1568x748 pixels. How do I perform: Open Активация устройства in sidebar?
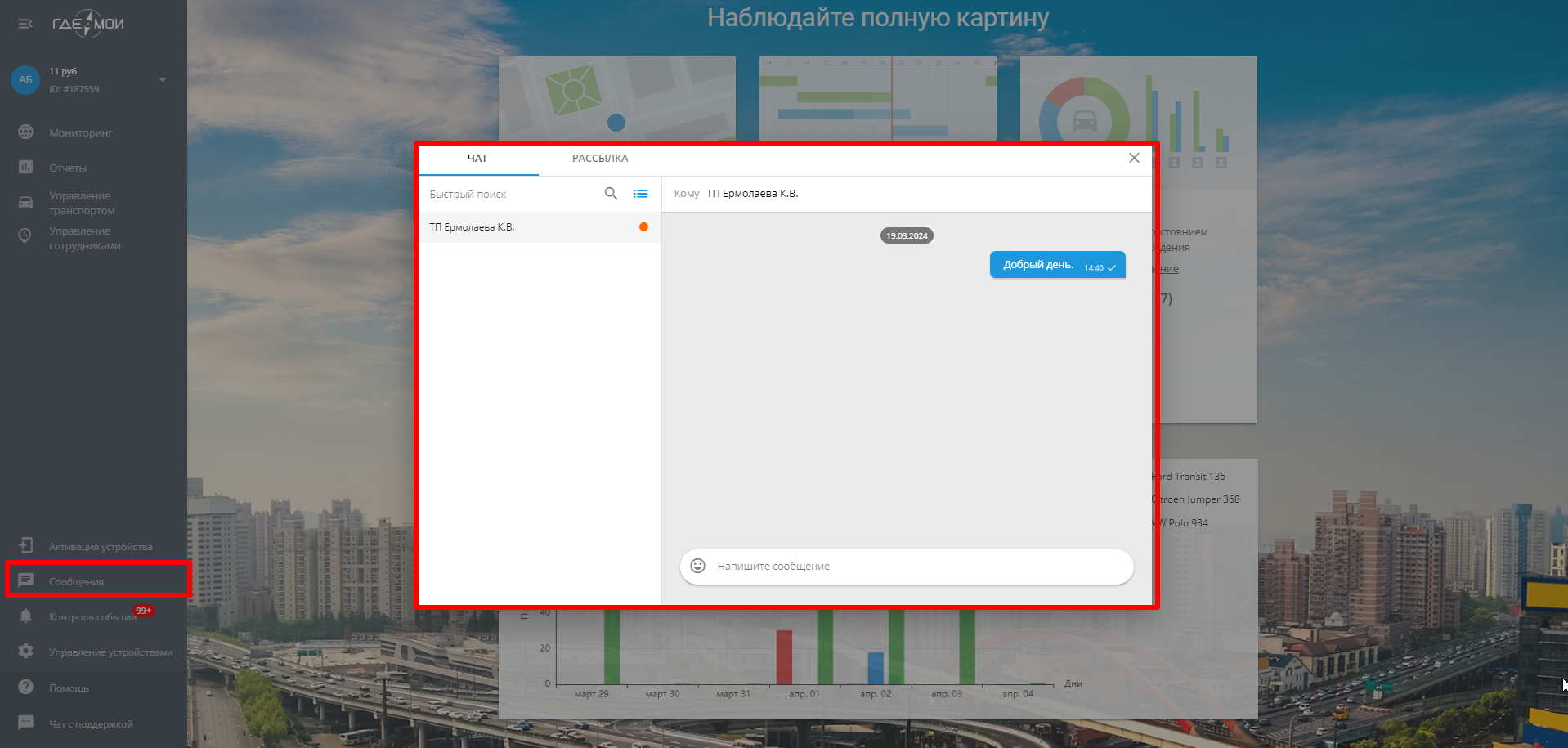[x=100, y=546]
